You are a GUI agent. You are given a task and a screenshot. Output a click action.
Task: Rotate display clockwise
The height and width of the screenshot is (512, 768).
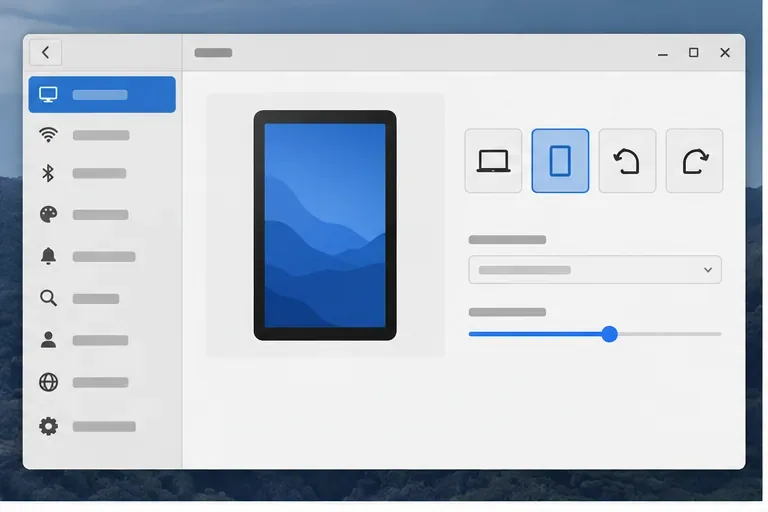694,161
